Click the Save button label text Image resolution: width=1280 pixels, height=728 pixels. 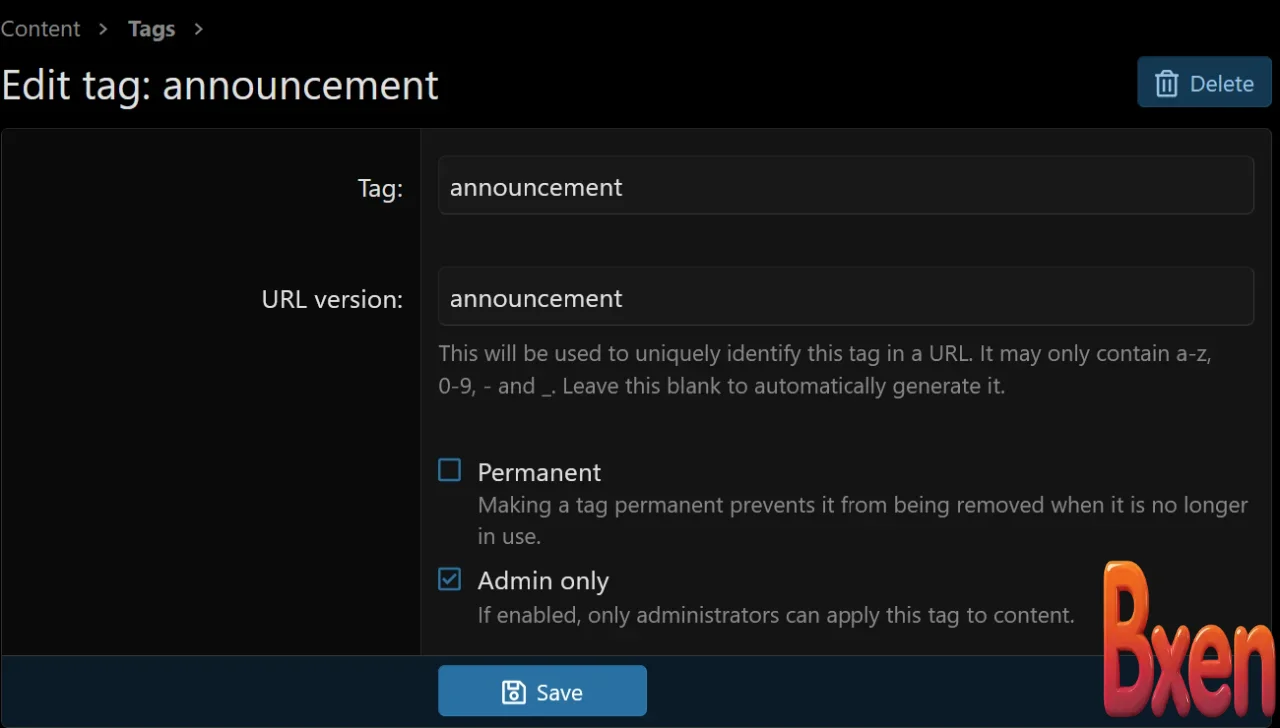click(x=558, y=691)
